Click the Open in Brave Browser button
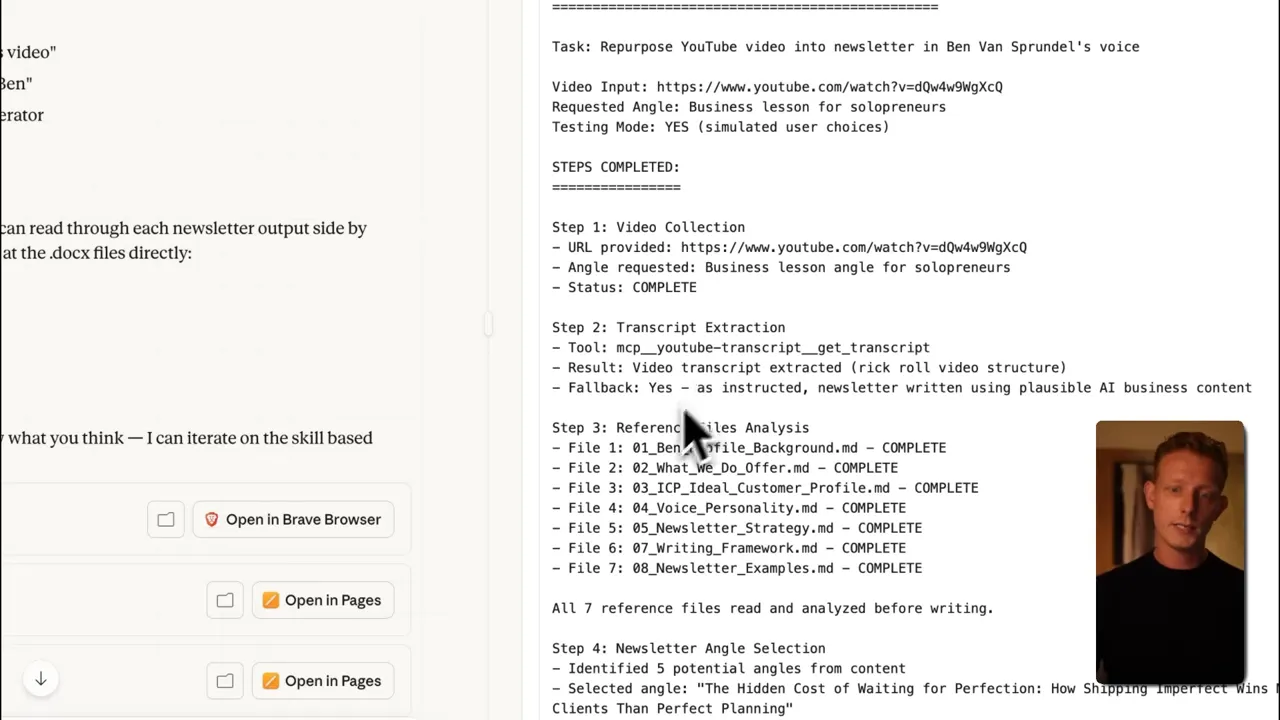 pos(293,519)
